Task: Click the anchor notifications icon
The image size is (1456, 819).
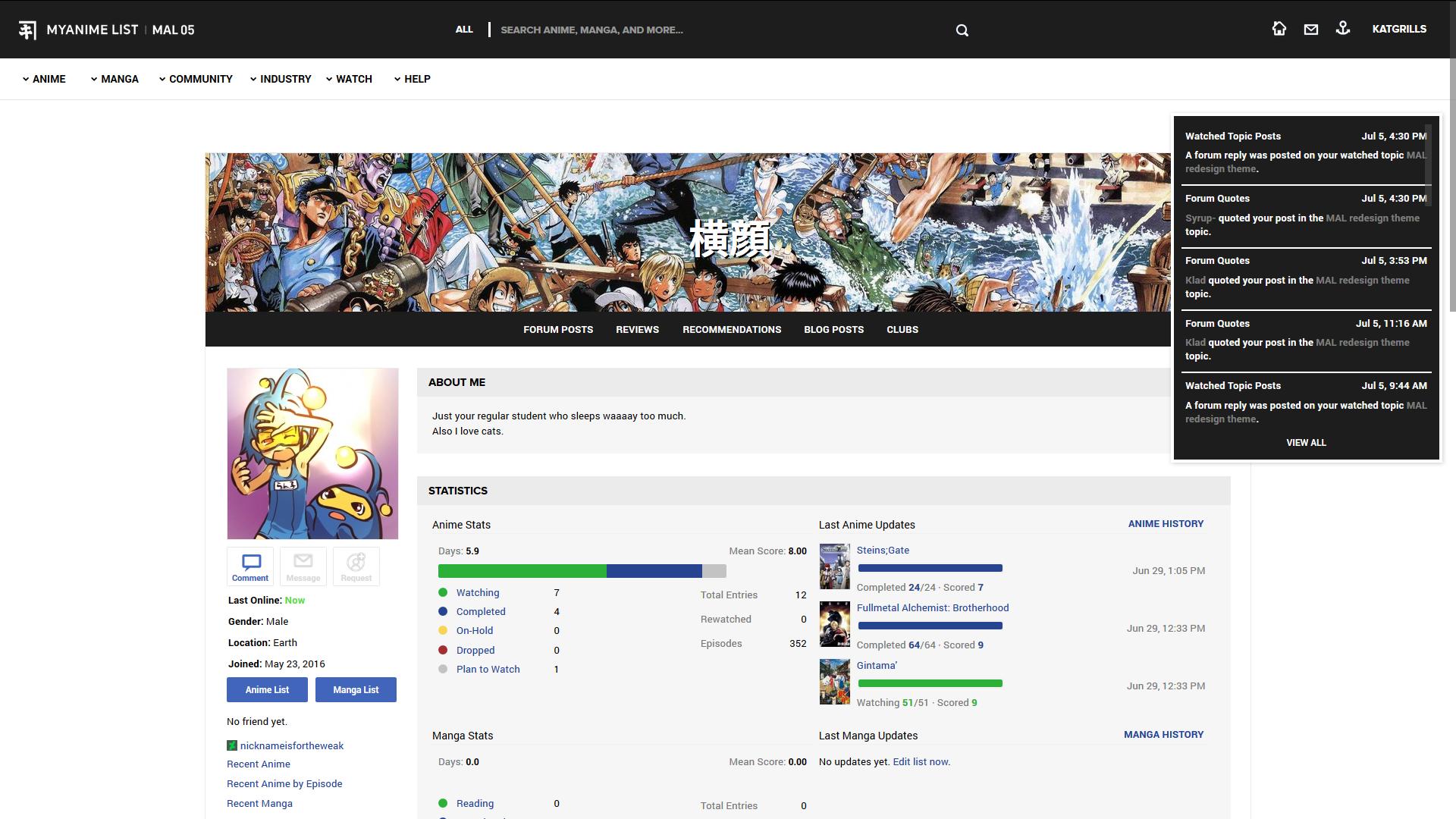Action: pos(1342,29)
